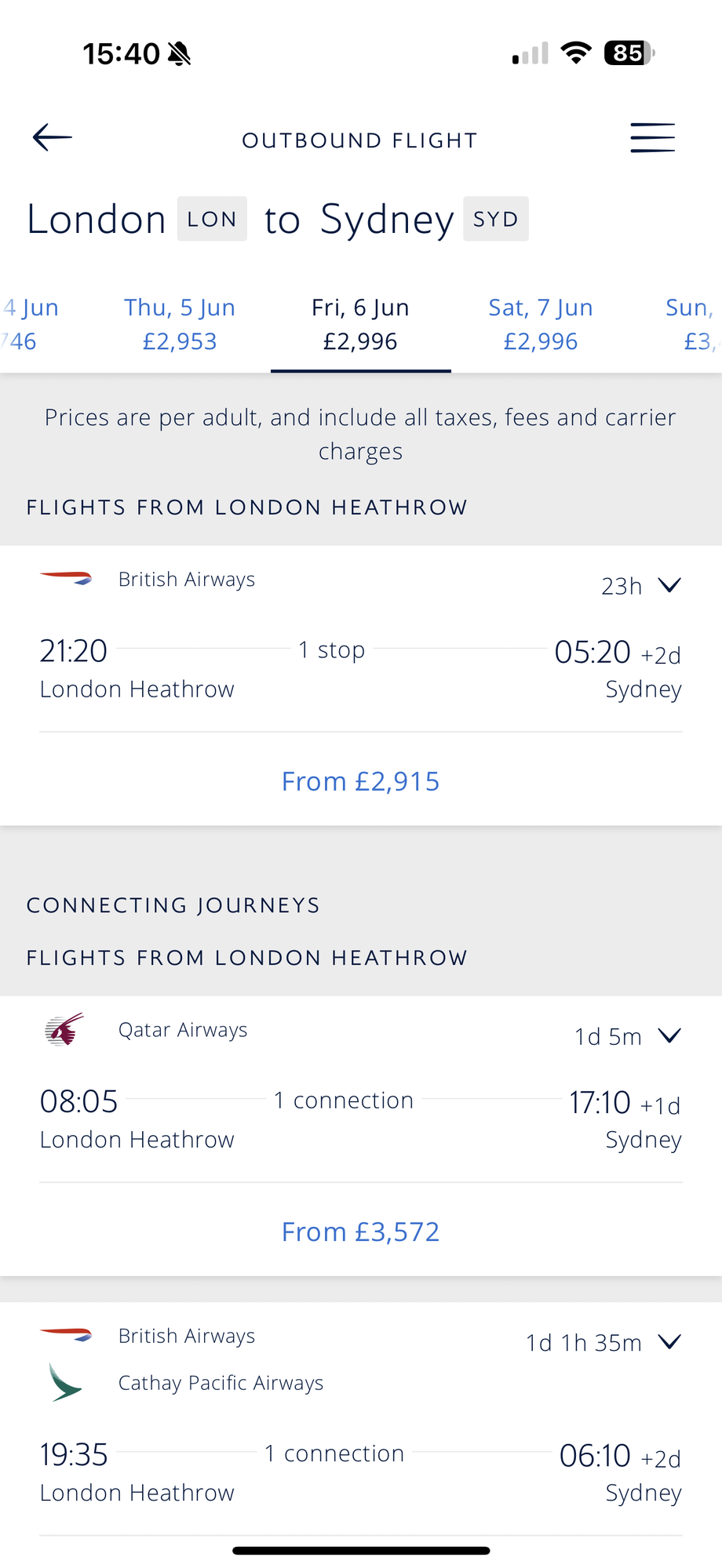Choose the From £2,915 fare link
Viewport: 722px width, 1568px height.
(x=360, y=781)
